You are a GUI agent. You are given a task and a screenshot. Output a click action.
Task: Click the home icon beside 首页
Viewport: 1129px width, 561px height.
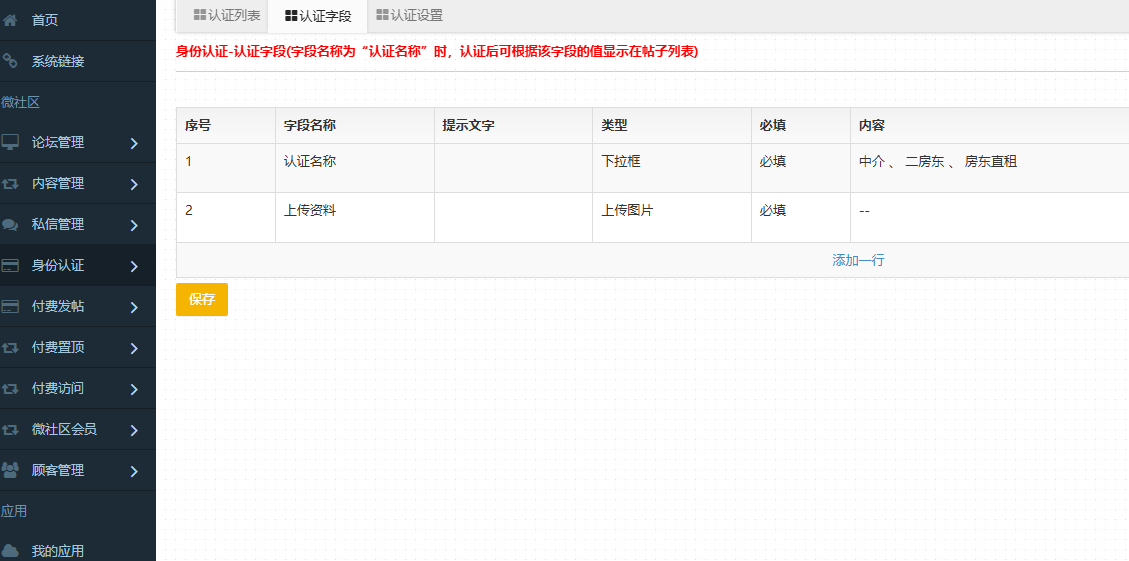pos(10,20)
